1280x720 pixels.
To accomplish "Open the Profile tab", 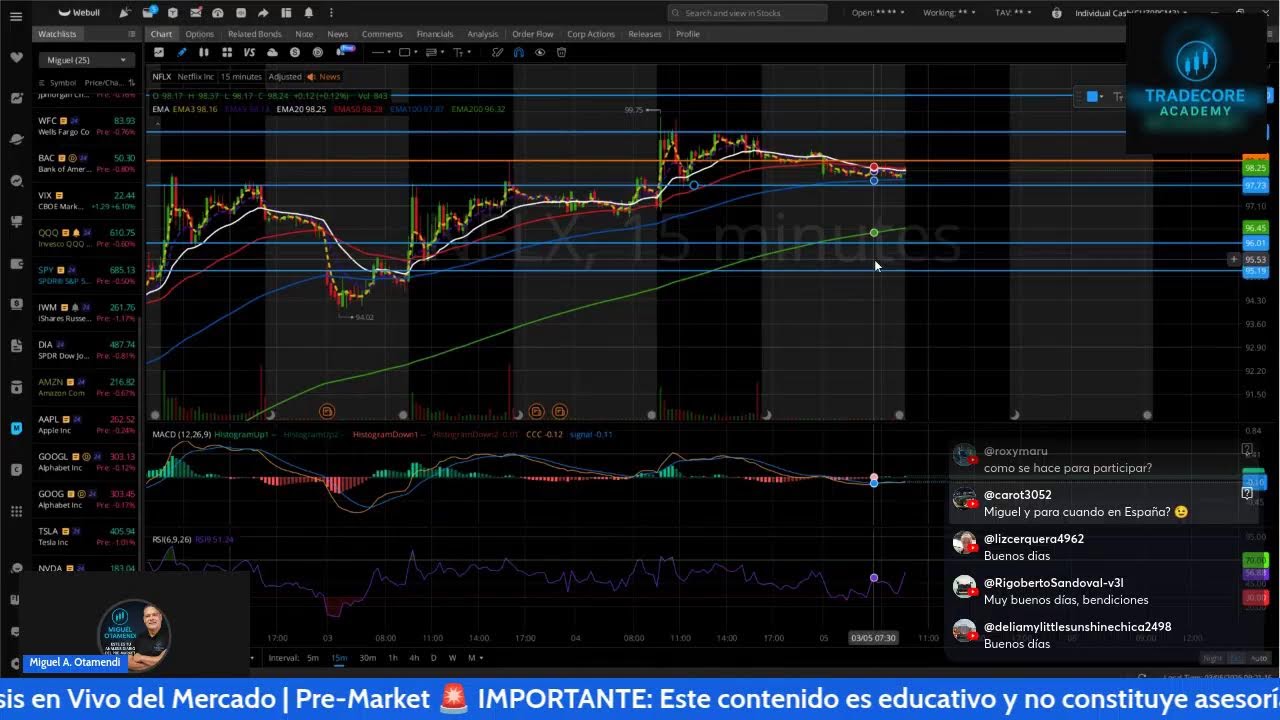I will 688,34.
